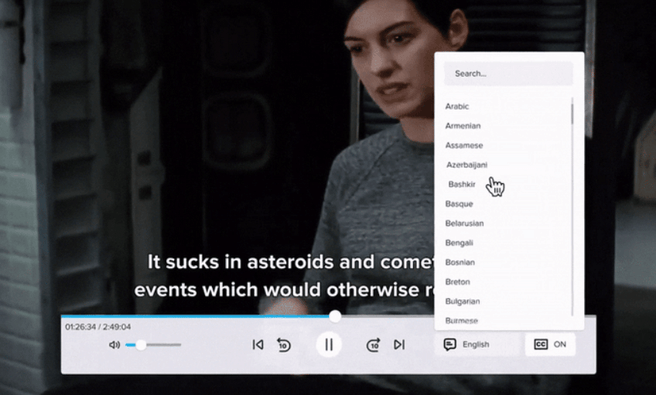
Task: Click the language Search field
Action: pyautogui.click(x=508, y=74)
